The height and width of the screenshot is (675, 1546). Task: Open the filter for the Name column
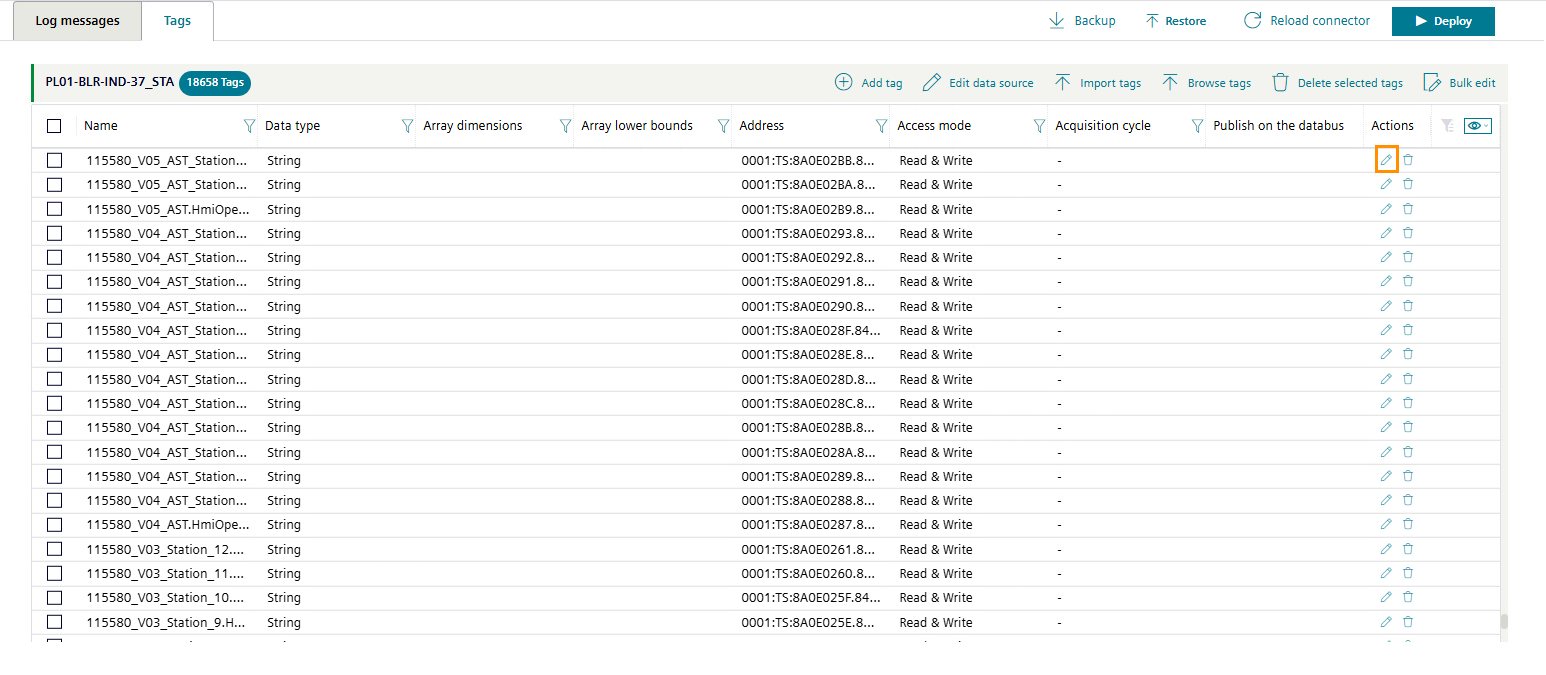click(249, 126)
